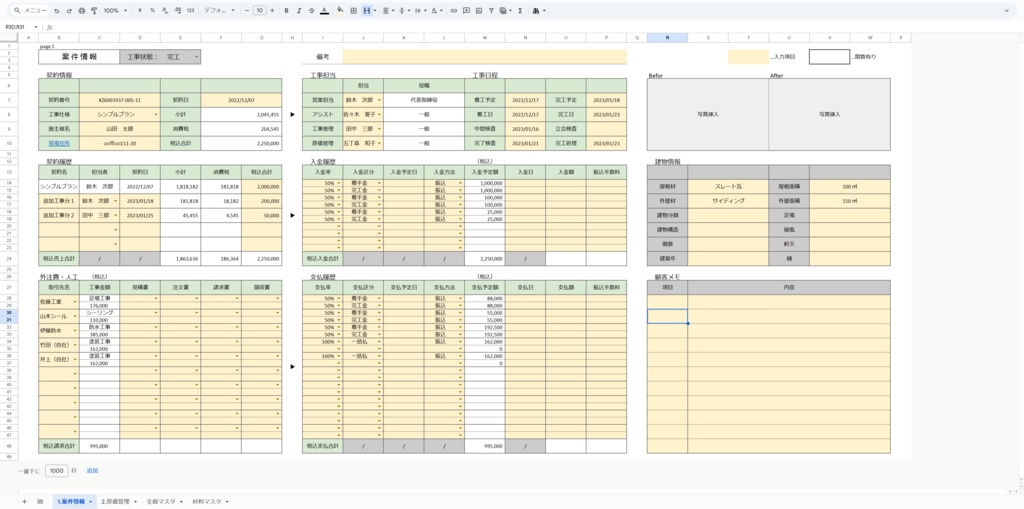Decrease font size with the minus icon

click(x=246, y=10)
